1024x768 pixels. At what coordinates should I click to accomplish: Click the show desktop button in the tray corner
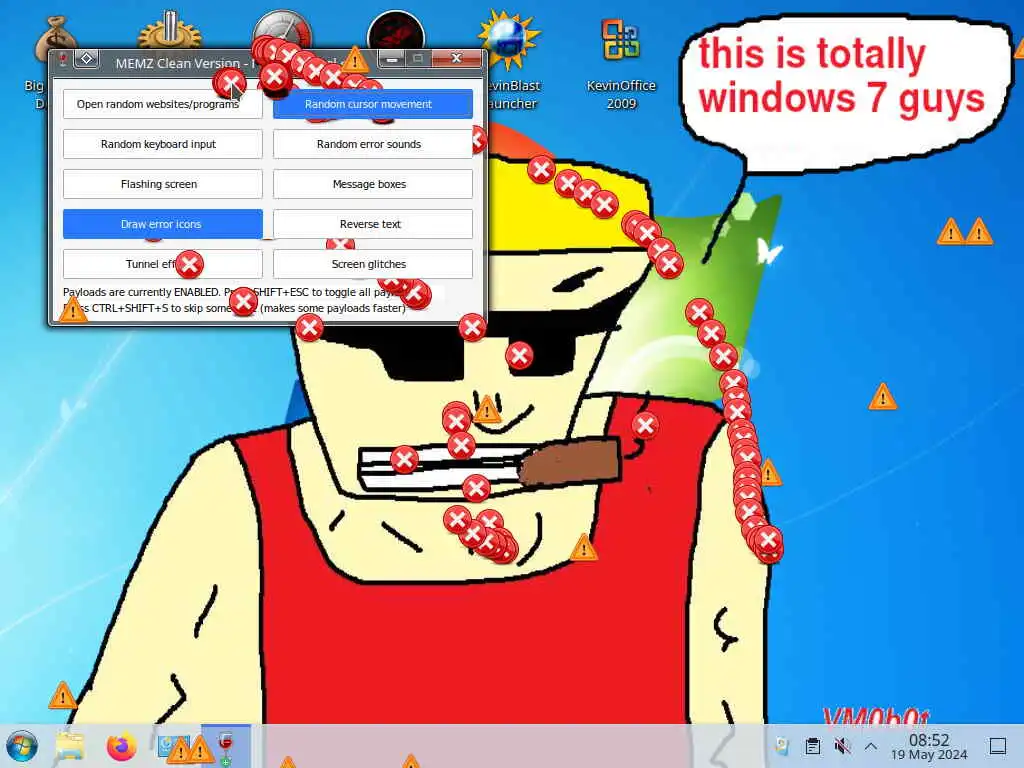click(x=997, y=746)
